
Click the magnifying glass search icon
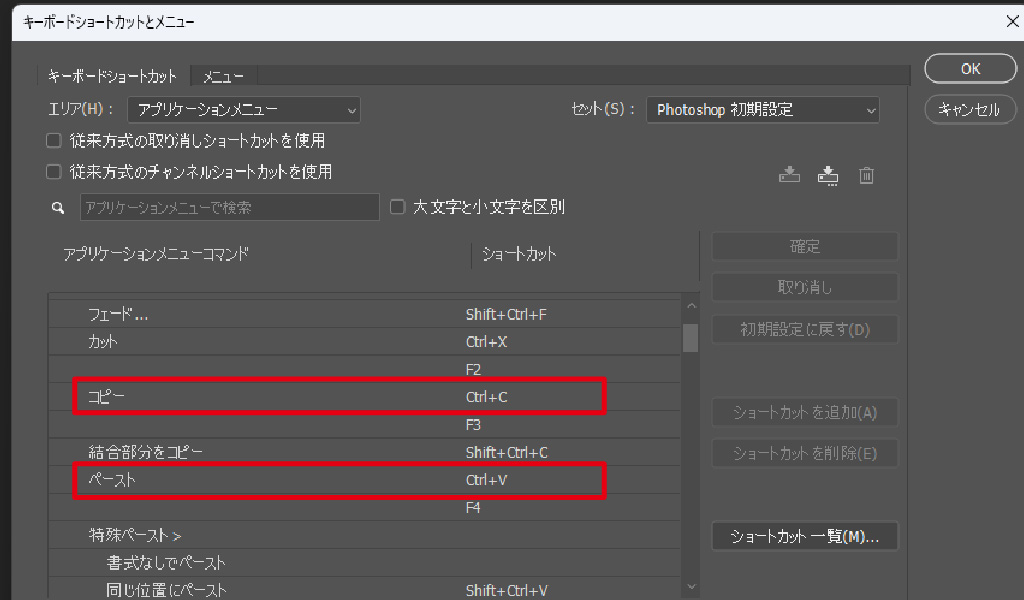(58, 208)
